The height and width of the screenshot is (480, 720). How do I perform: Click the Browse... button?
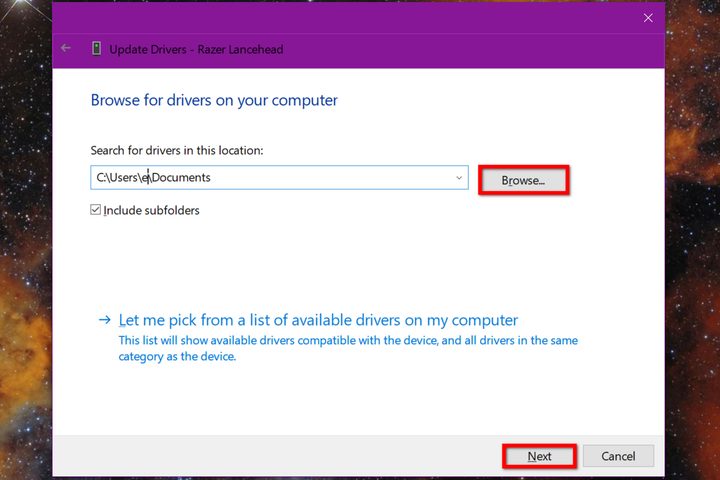click(x=523, y=181)
